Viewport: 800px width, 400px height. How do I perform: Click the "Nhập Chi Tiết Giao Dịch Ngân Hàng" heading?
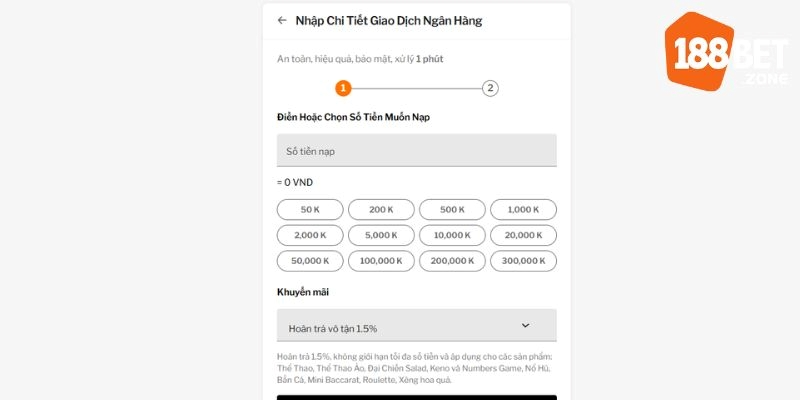pyautogui.click(x=389, y=21)
